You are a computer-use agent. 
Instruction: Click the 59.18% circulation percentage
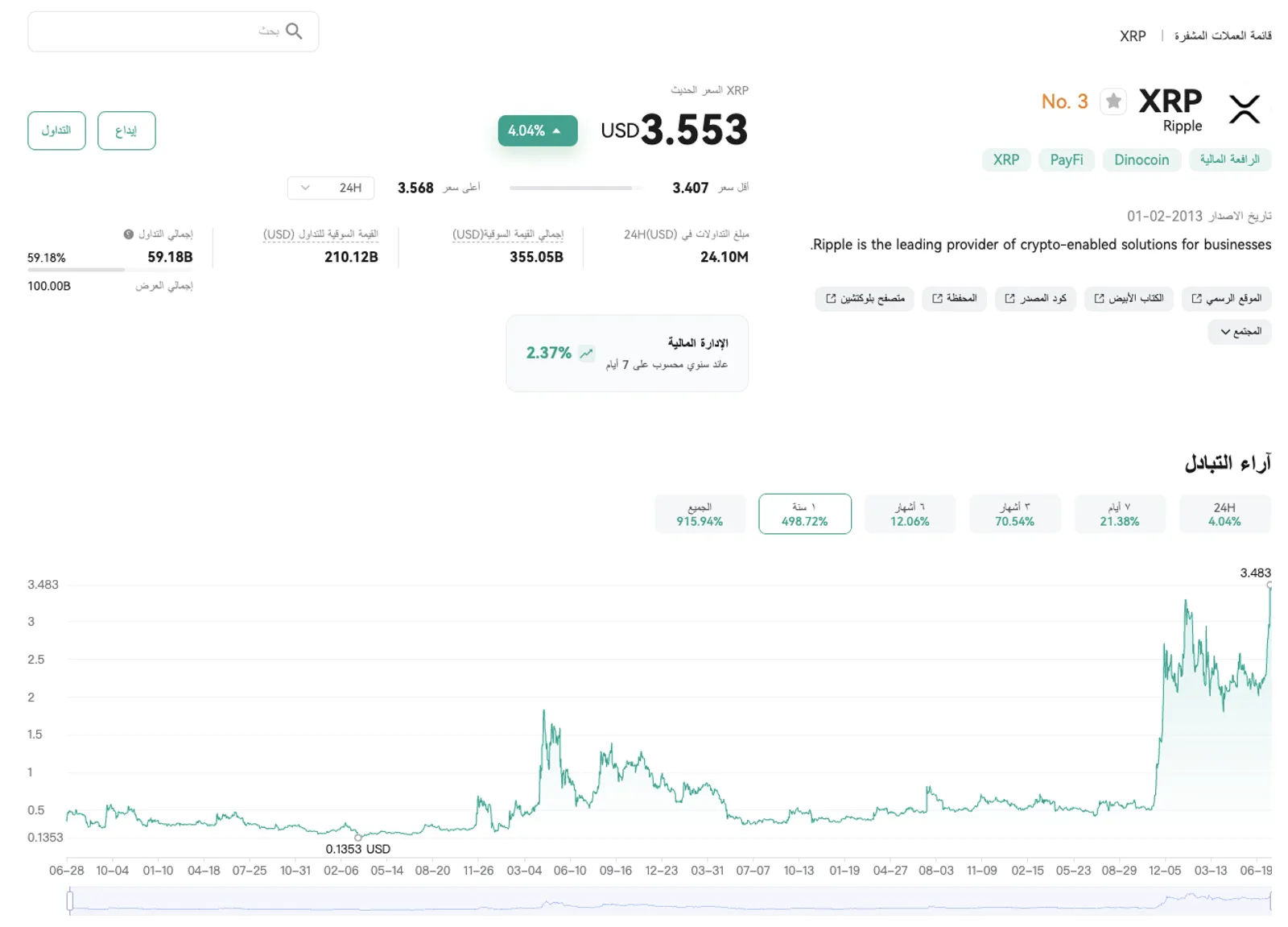coord(47,258)
